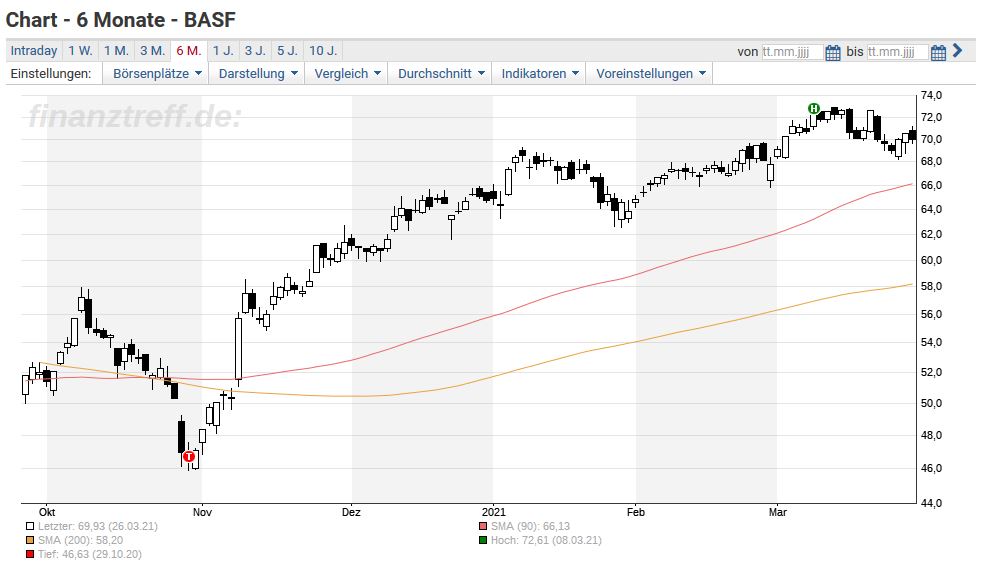
Task: Click the Nov label on the time axis
Action: [202, 512]
